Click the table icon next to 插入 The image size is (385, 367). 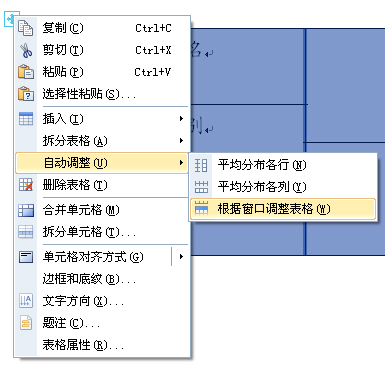26,119
